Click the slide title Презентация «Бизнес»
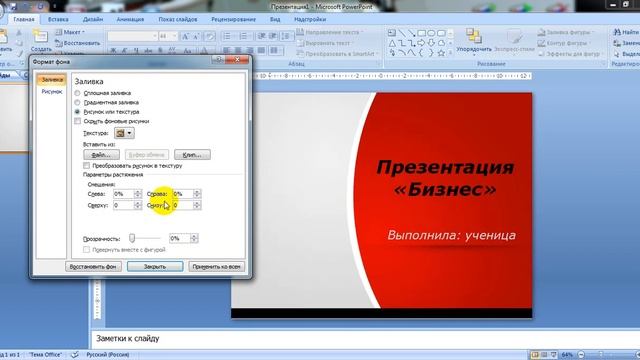The width and height of the screenshot is (640, 360). [445, 178]
